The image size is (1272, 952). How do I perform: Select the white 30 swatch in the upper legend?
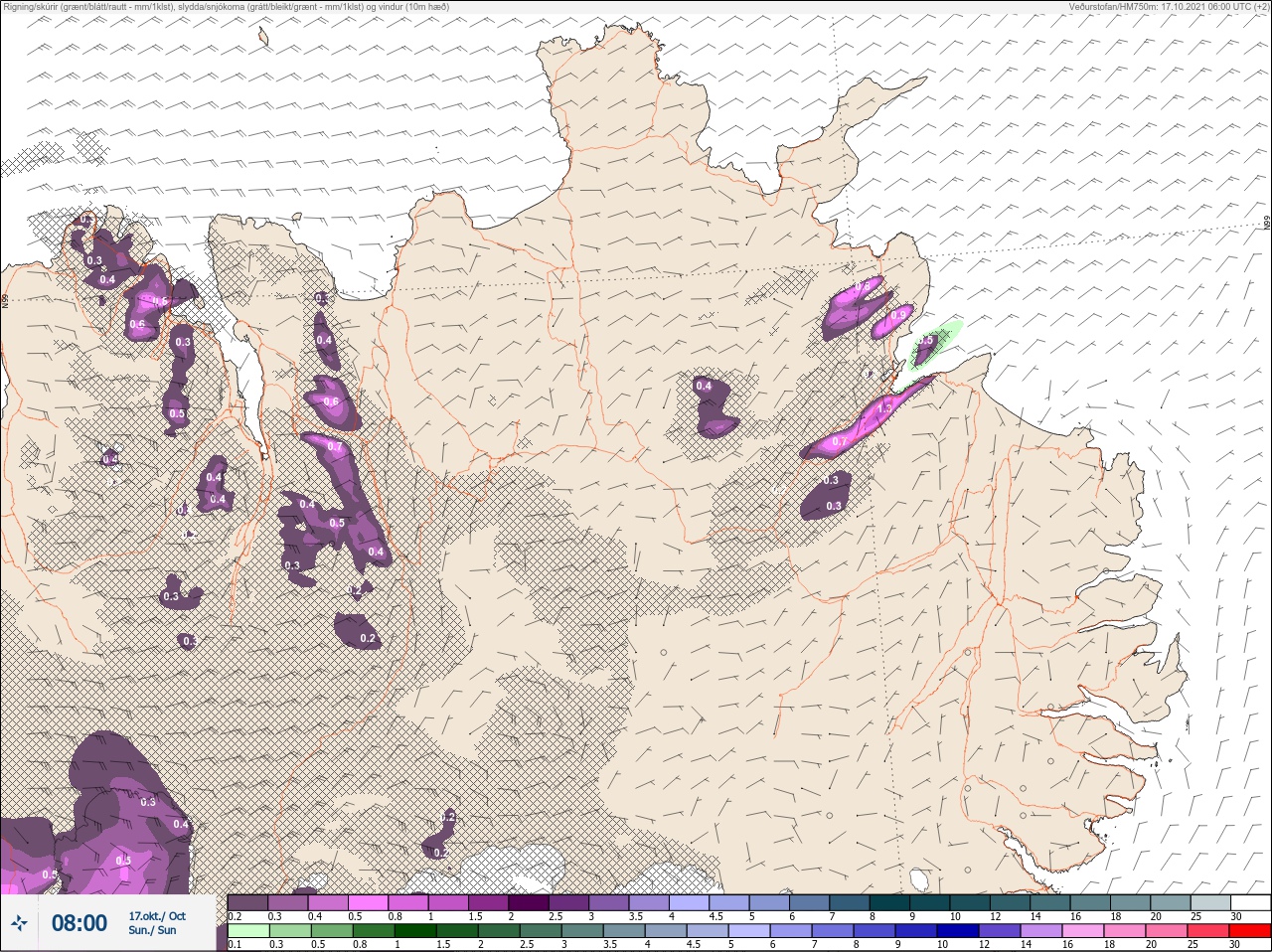[1250, 902]
